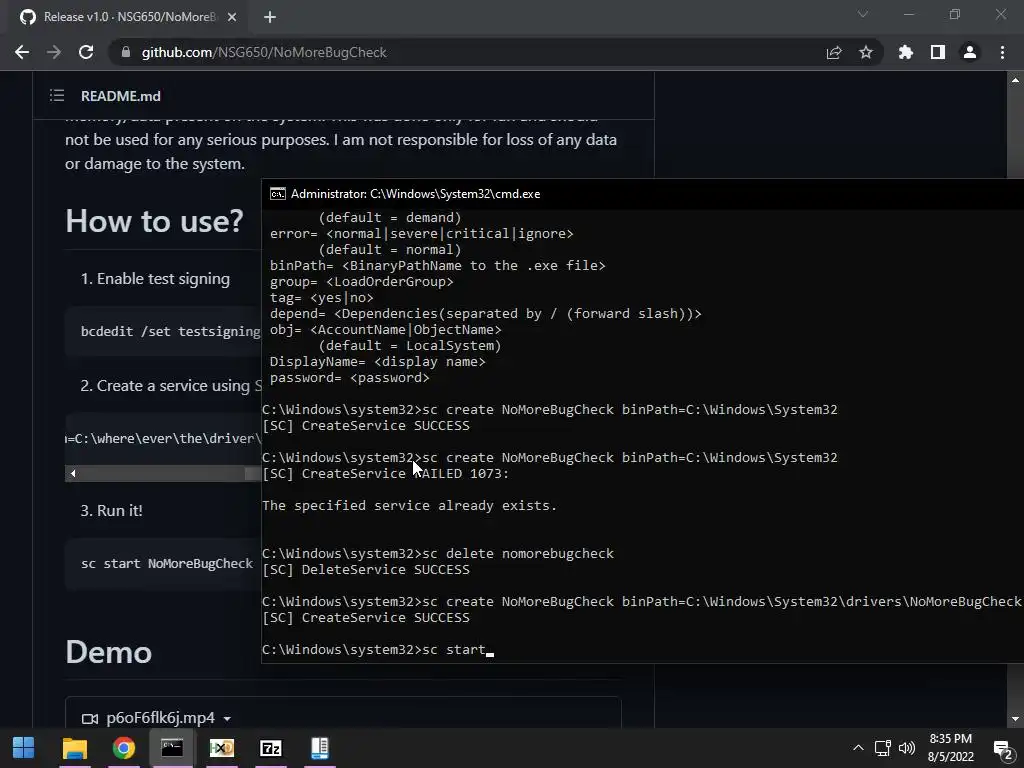Open the volume control in tray
Screen dimensions: 1024x768
pyautogui.click(x=907, y=748)
